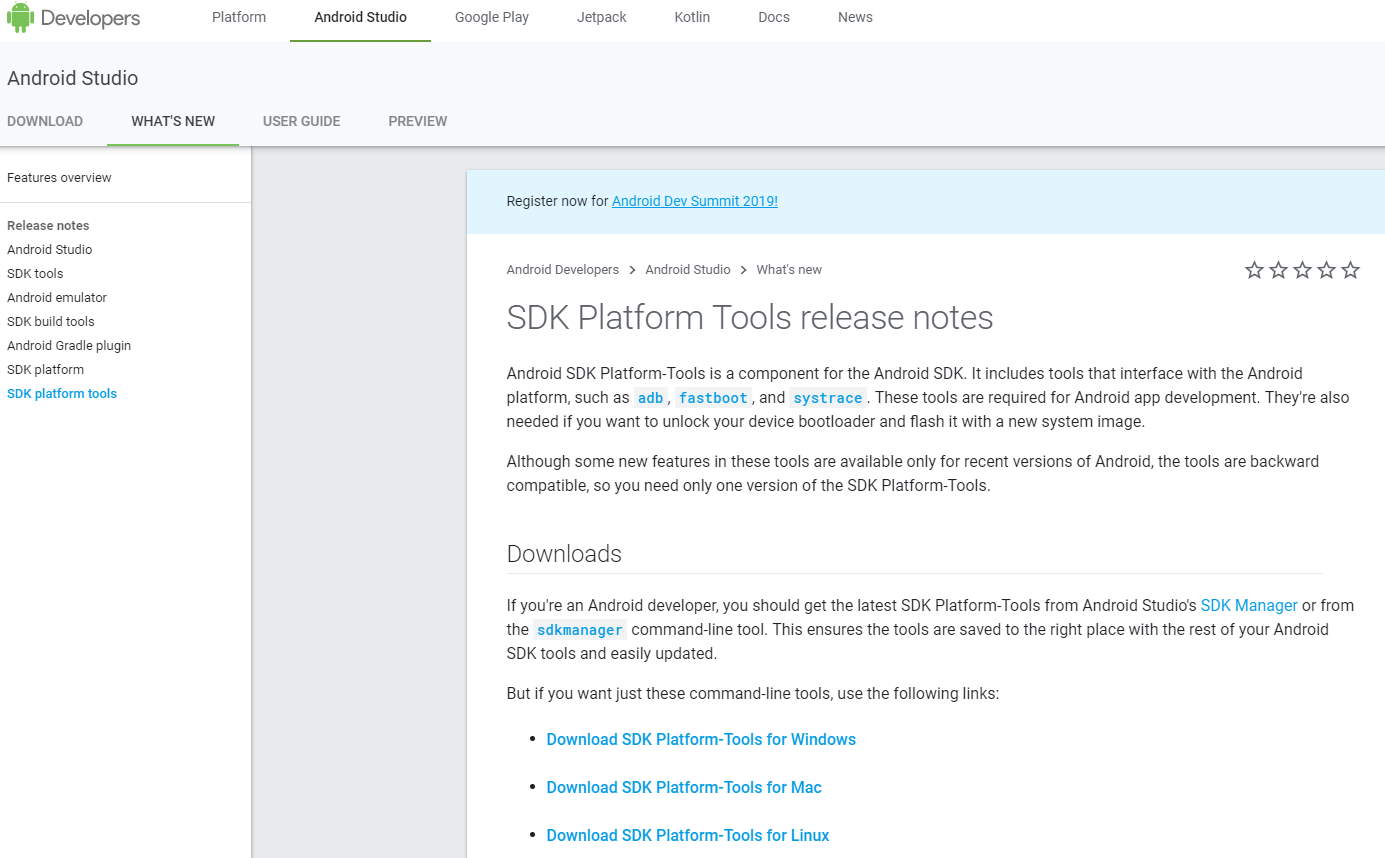The image size is (1385, 858).
Task: Open SDK platform release notes
Action: [45, 369]
